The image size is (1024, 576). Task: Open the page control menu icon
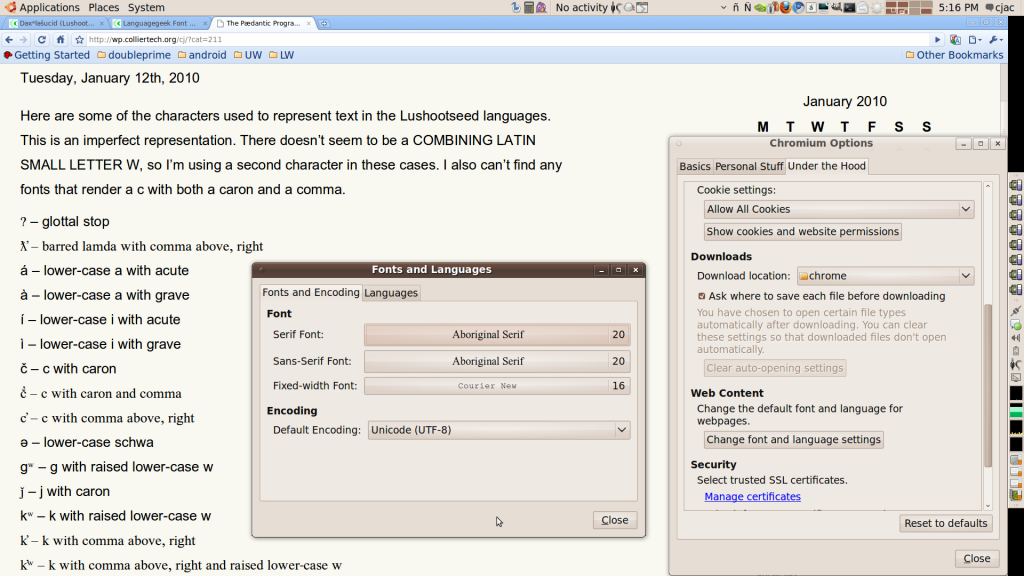click(x=974, y=39)
